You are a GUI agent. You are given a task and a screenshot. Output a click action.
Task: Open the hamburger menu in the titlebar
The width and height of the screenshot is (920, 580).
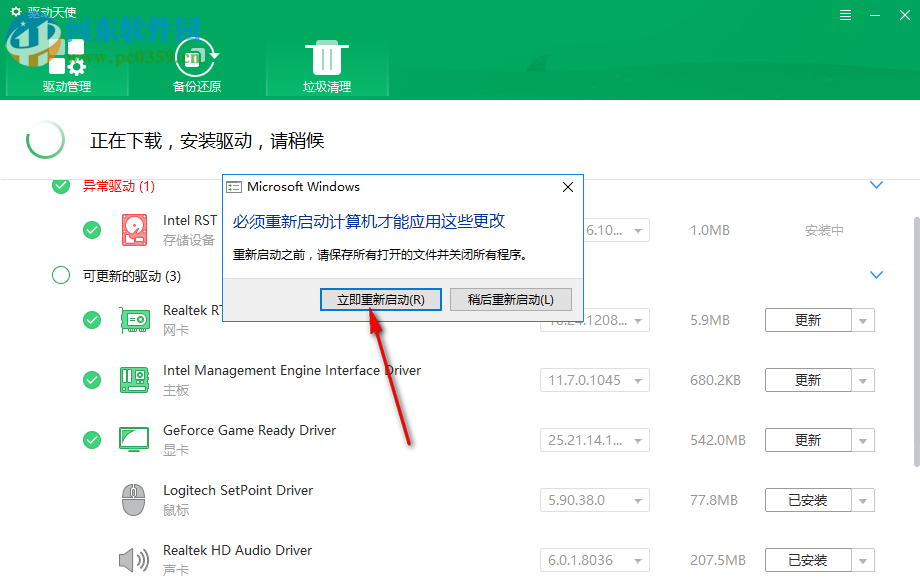(845, 14)
